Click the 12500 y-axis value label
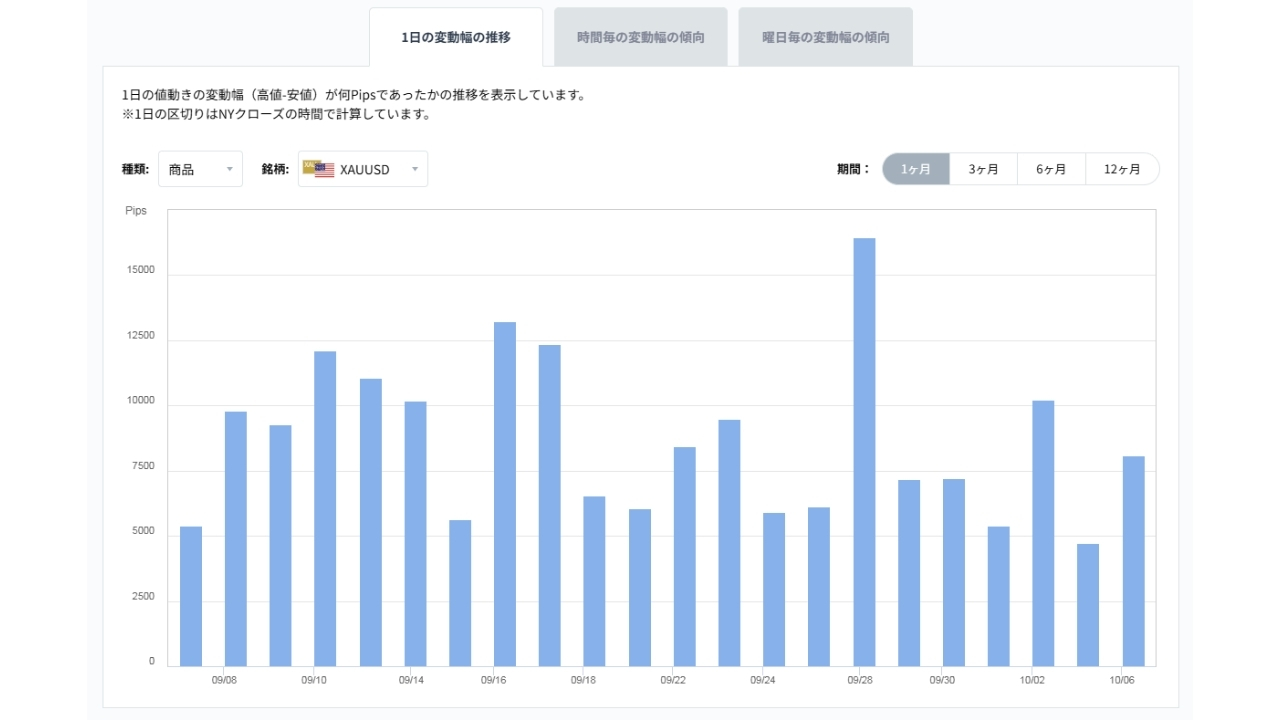This screenshot has width=1280, height=720. tap(140, 336)
